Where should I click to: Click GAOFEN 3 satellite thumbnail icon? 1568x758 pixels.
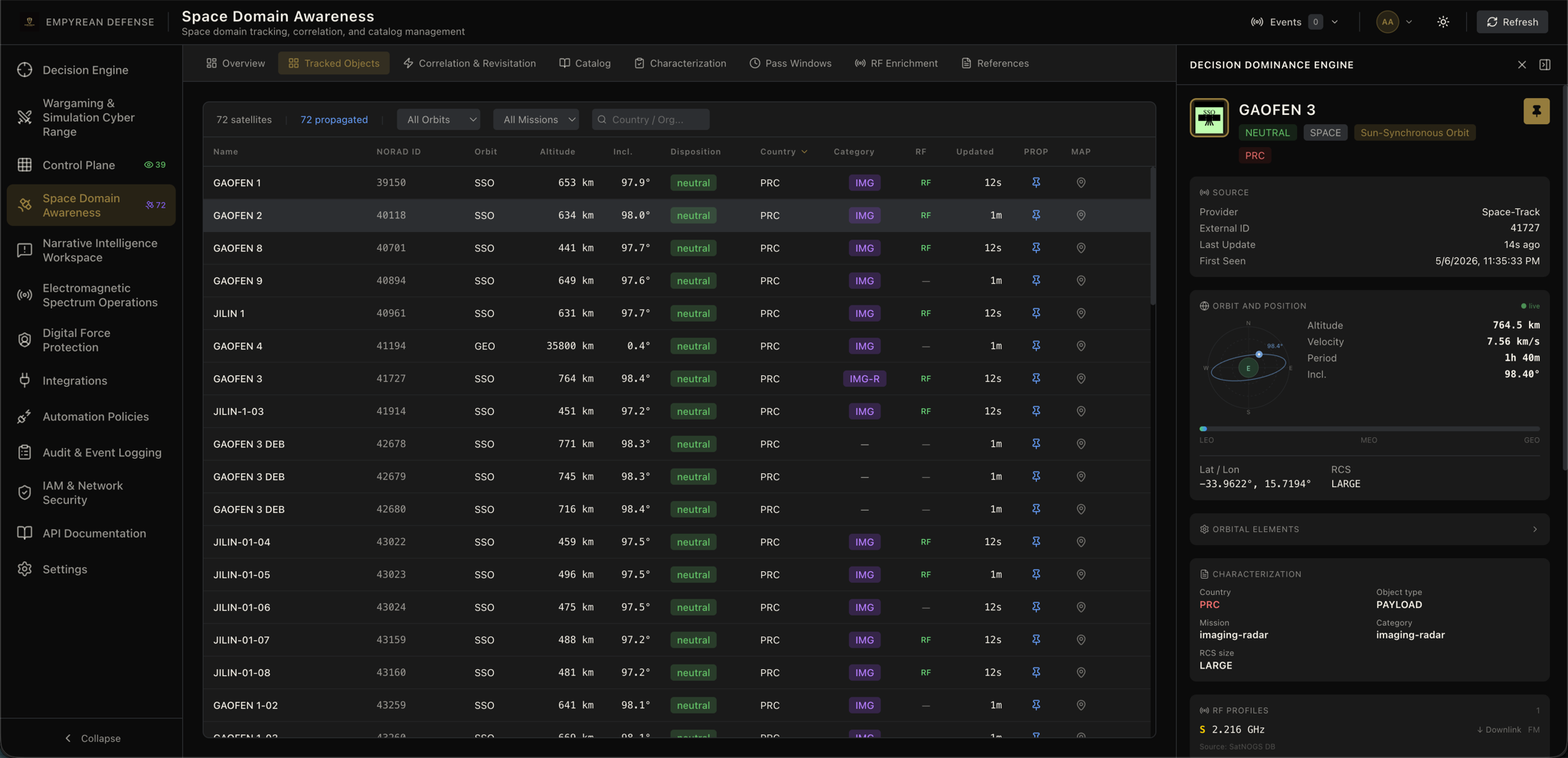click(1209, 118)
